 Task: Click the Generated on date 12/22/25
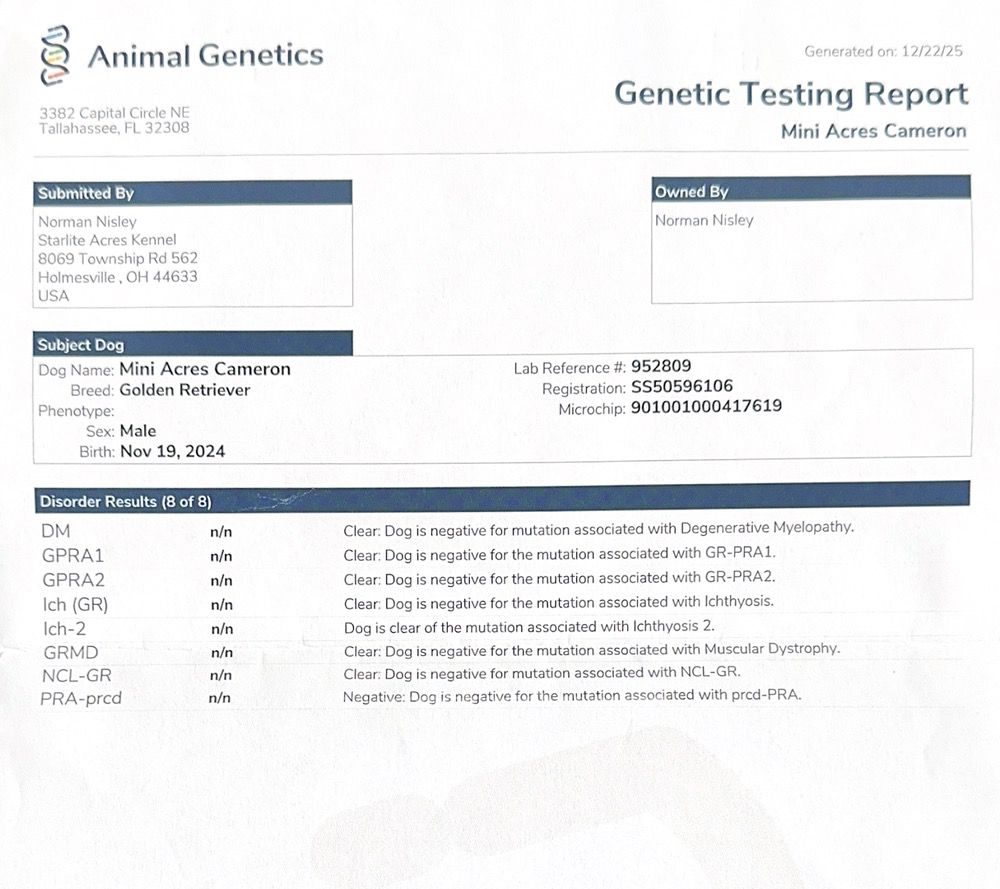click(931, 52)
